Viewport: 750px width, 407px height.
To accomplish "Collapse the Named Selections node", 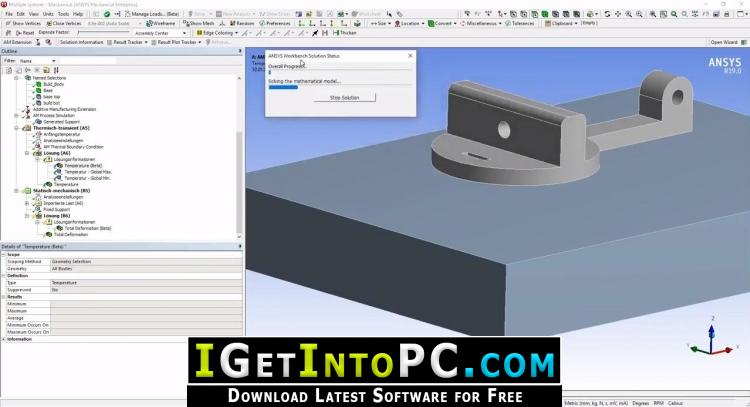I will click(17, 78).
